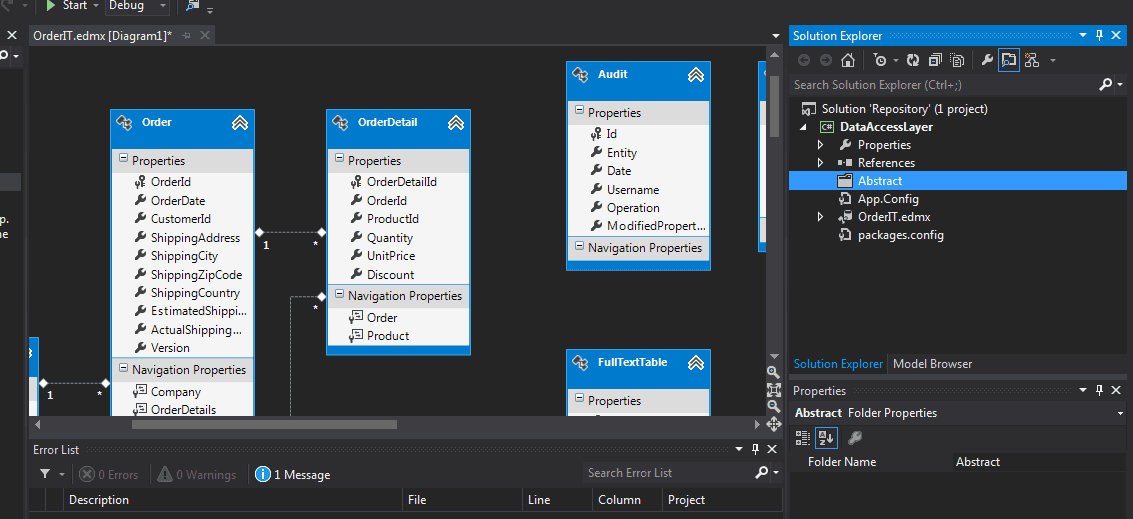Toggle the 0 Warnings filter button
1133x519 pixels.
(197, 475)
